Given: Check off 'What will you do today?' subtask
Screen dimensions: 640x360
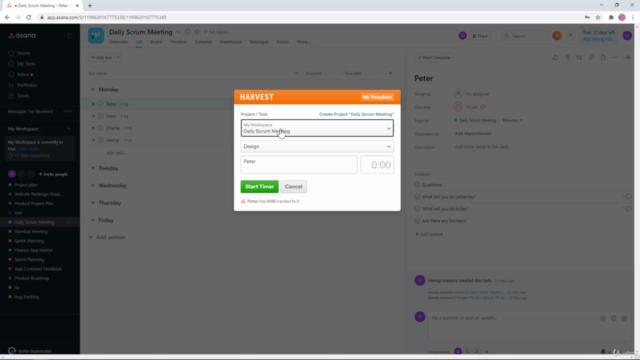Looking at the screenshot, I should 417,209.
